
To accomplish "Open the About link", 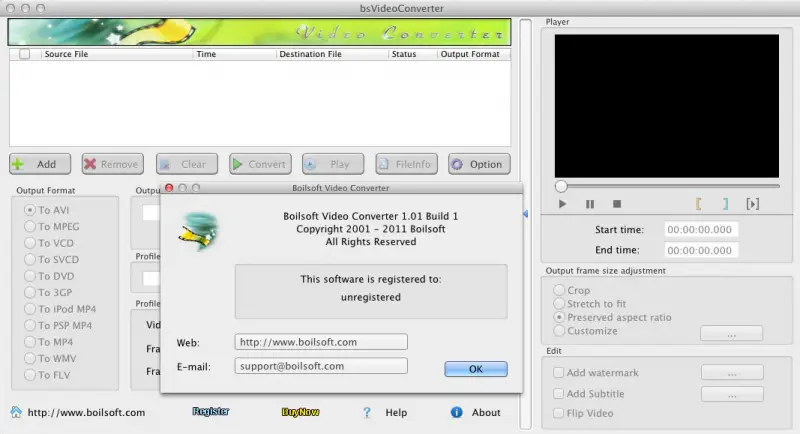I will [x=486, y=413].
